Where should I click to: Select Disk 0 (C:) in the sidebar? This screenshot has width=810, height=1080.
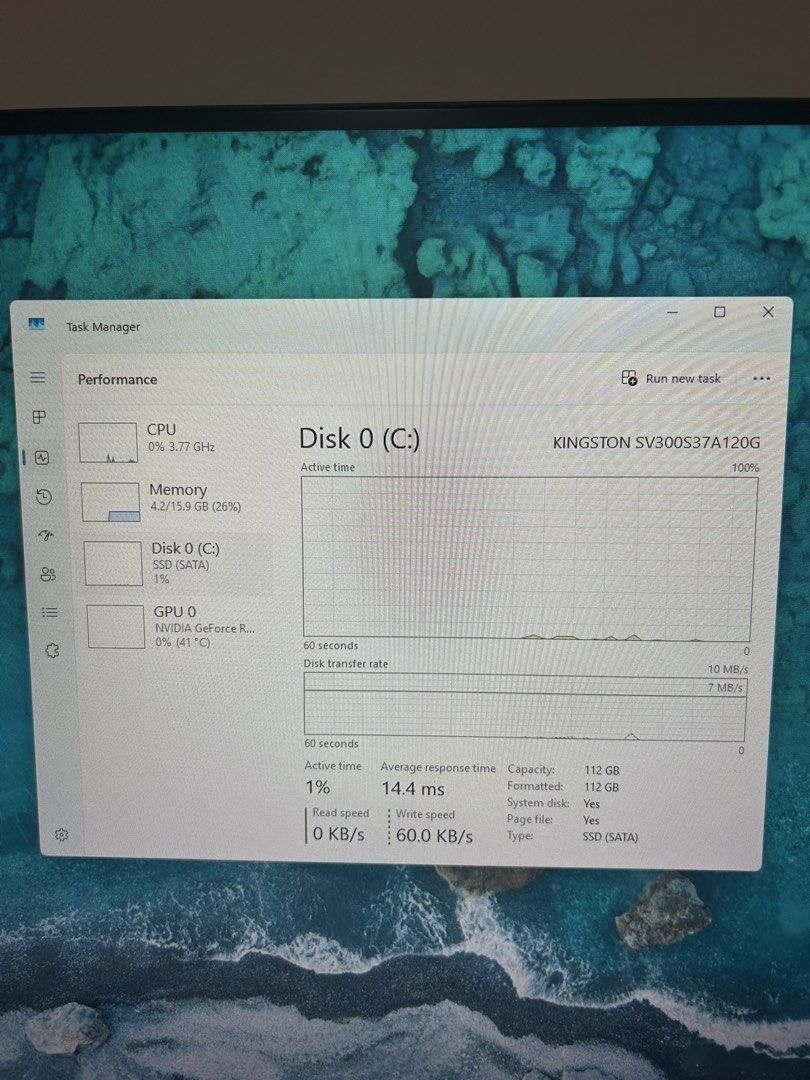pyautogui.click(x=177, y=563)
